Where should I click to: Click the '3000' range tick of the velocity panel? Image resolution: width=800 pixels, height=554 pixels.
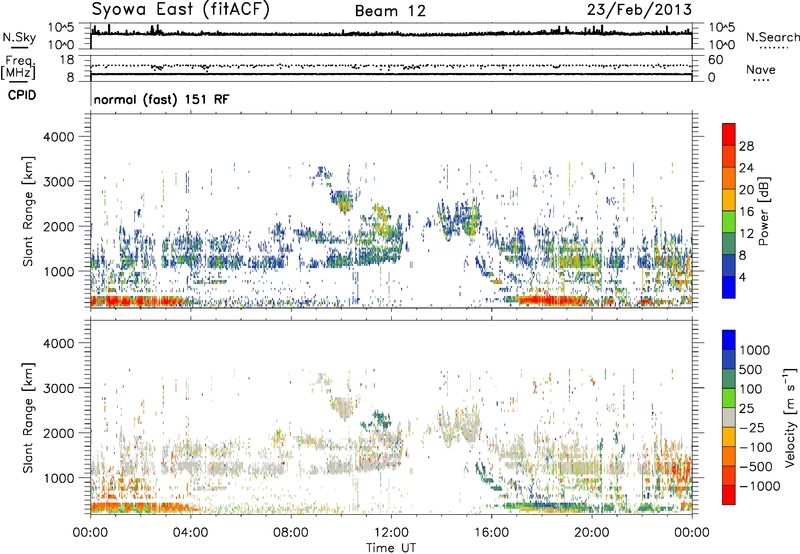point(58,388)
